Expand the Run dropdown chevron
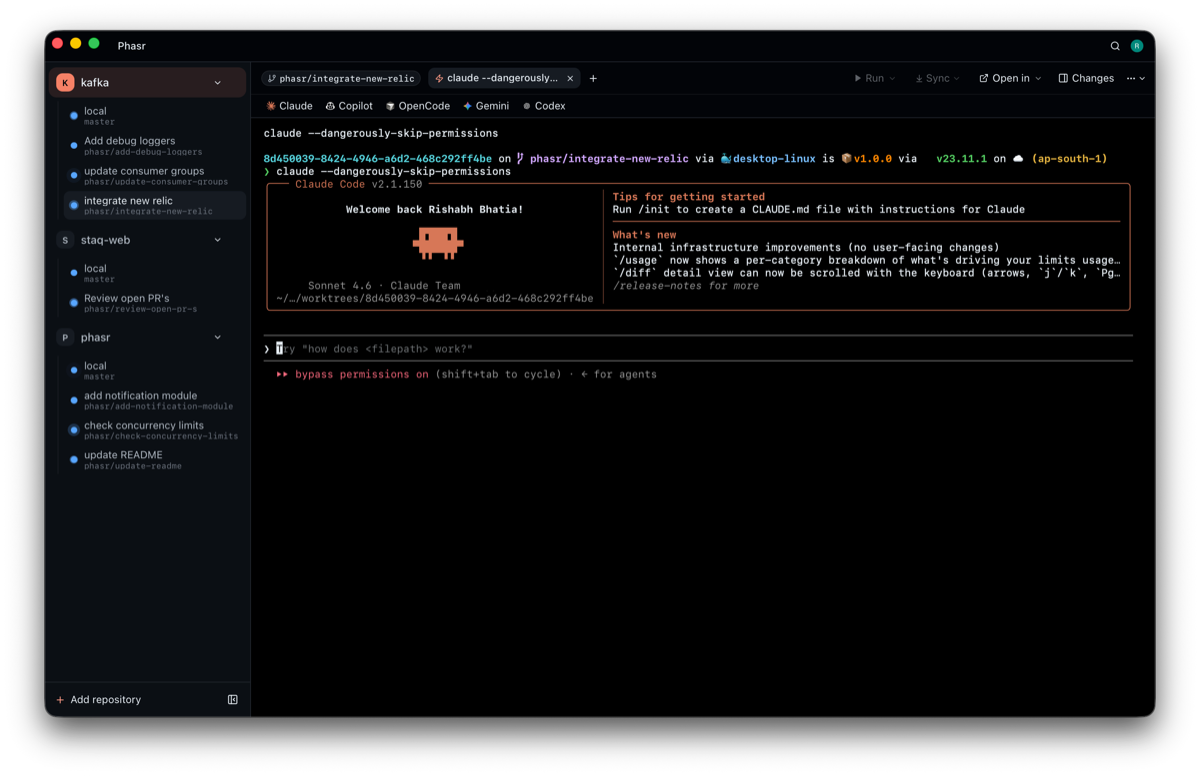The width and height of the screenshot is (1200, 776). [892, 78]
